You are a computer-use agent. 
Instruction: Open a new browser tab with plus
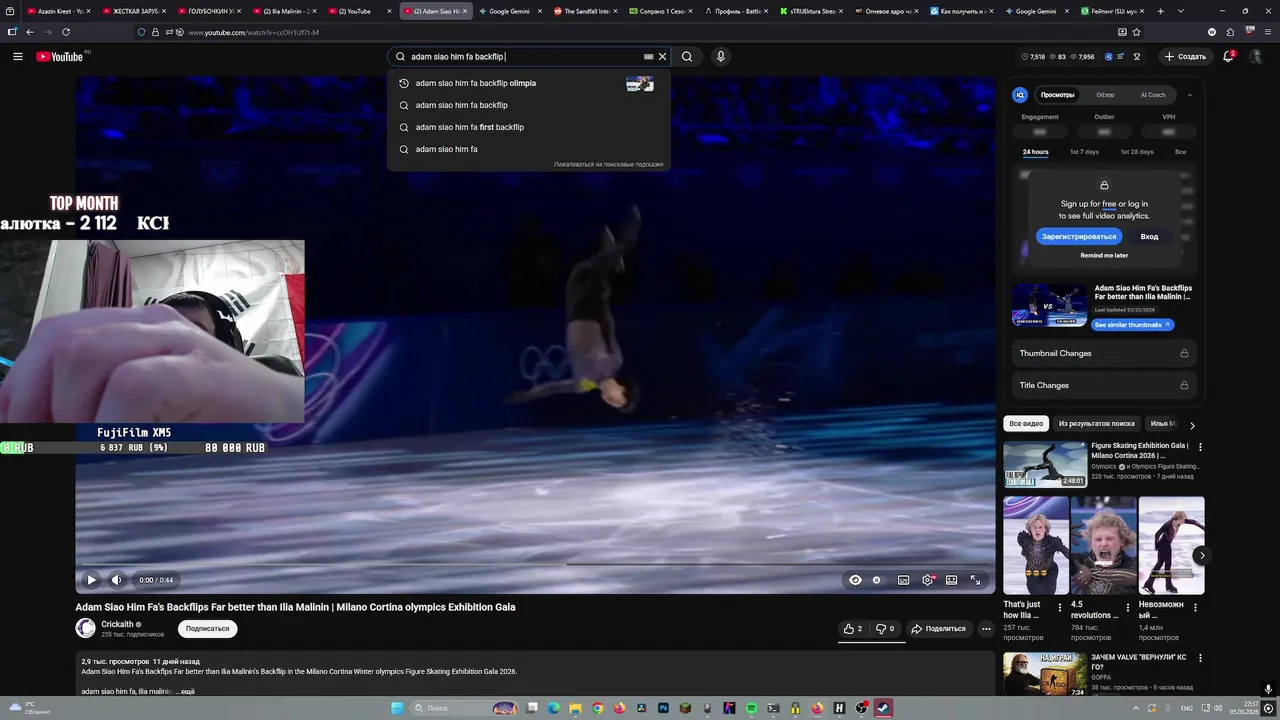click(1161, 11)
